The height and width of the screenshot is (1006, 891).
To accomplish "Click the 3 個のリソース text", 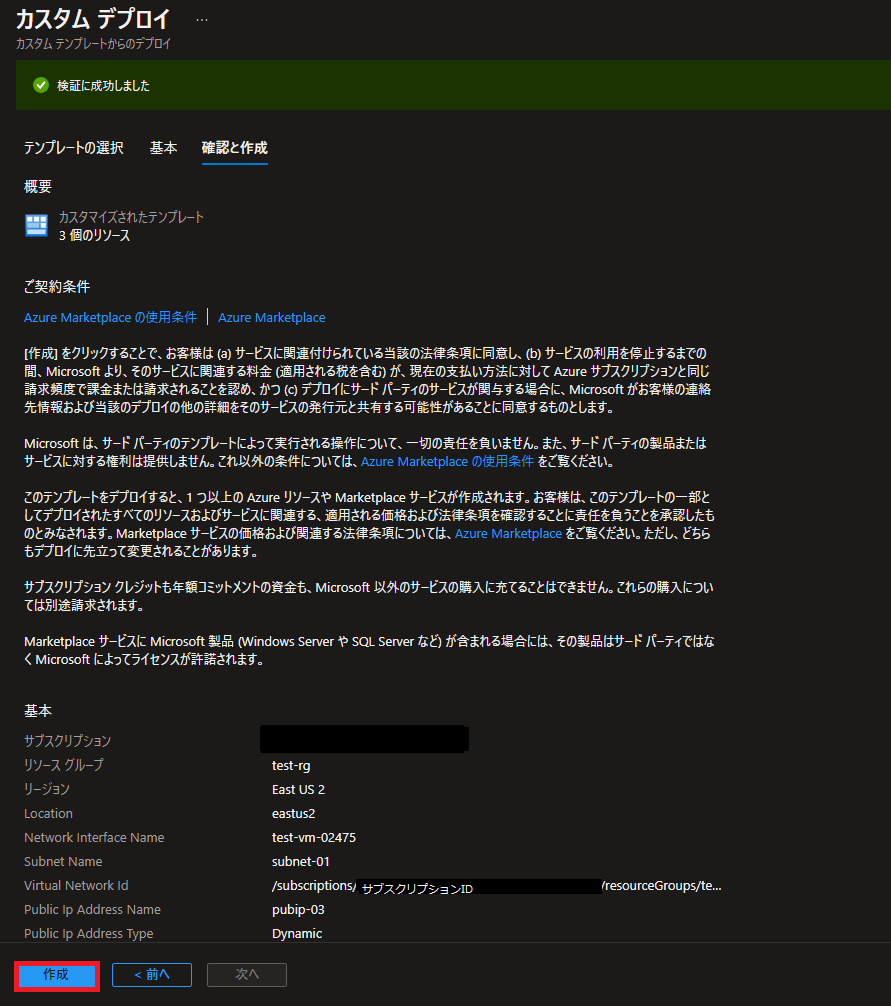I will pyautogui.click(x=94, y=235).
